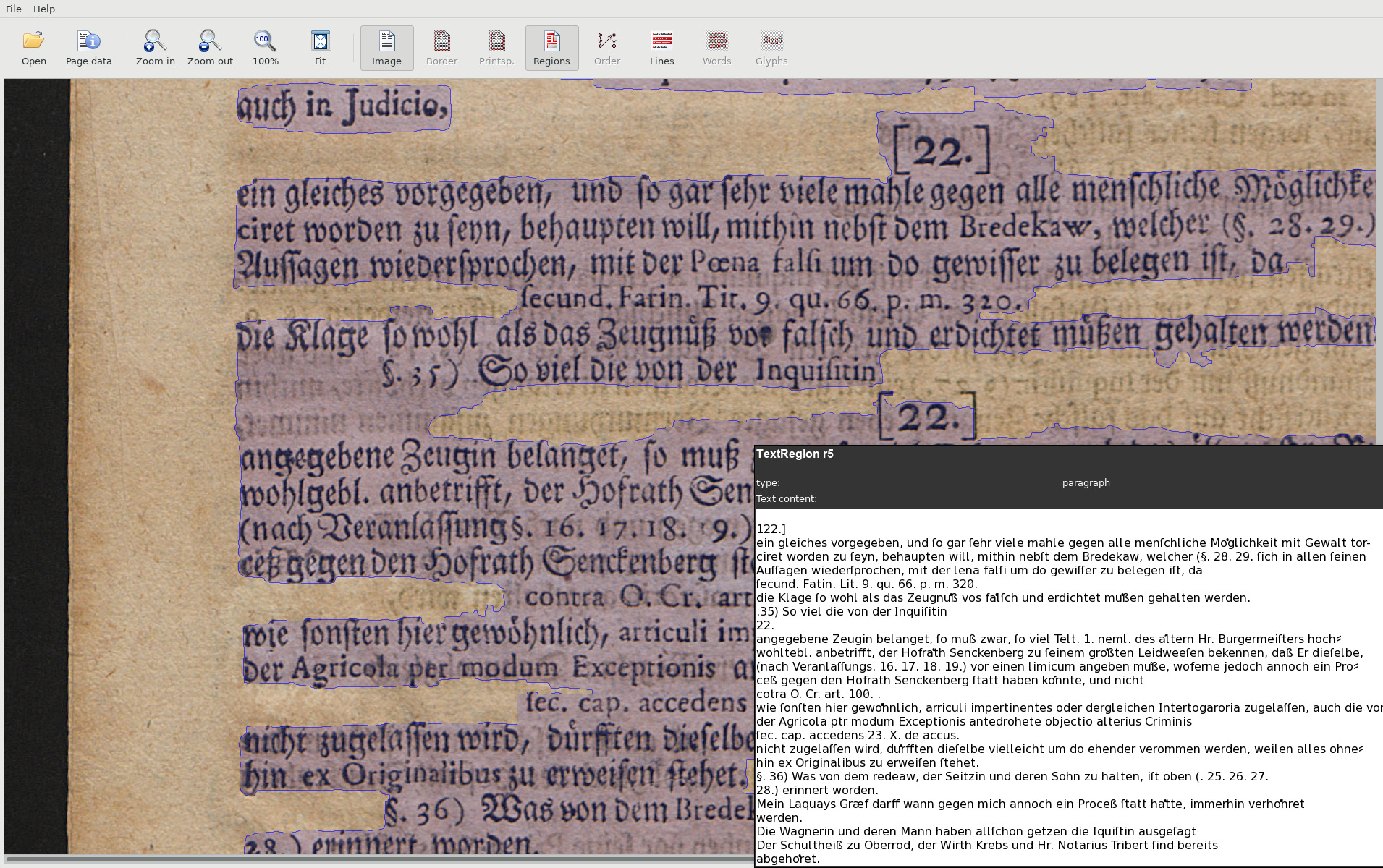
Task: Click the Zoom out magnifier
Action: [210, 48]
